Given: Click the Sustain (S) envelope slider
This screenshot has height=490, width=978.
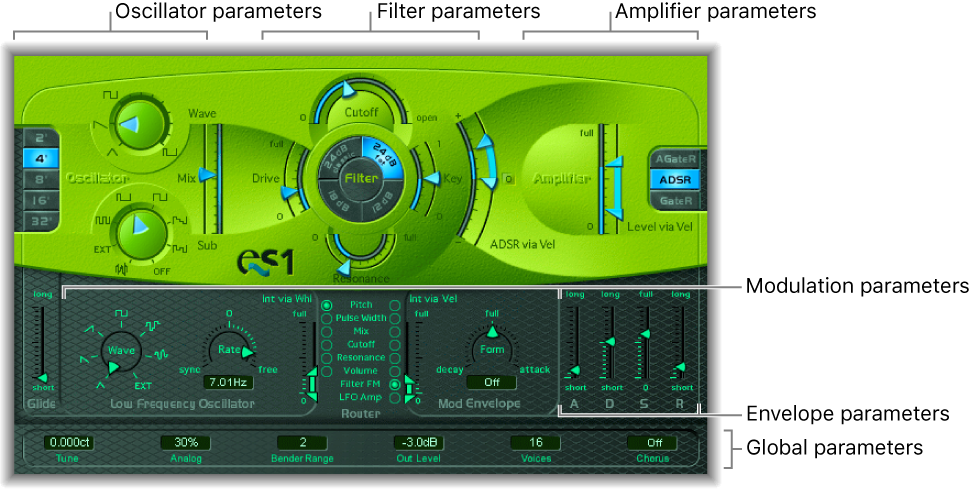Looking at the screenshot, I should tap(646, 334).
